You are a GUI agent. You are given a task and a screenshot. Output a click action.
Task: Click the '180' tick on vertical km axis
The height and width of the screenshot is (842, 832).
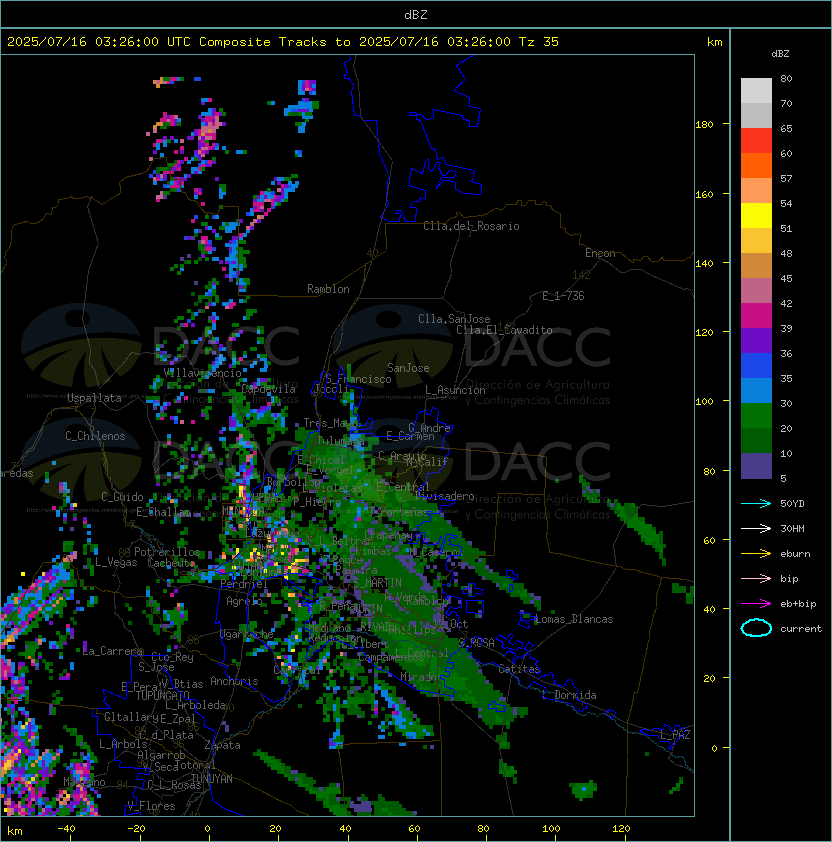[x=704, y=125]
